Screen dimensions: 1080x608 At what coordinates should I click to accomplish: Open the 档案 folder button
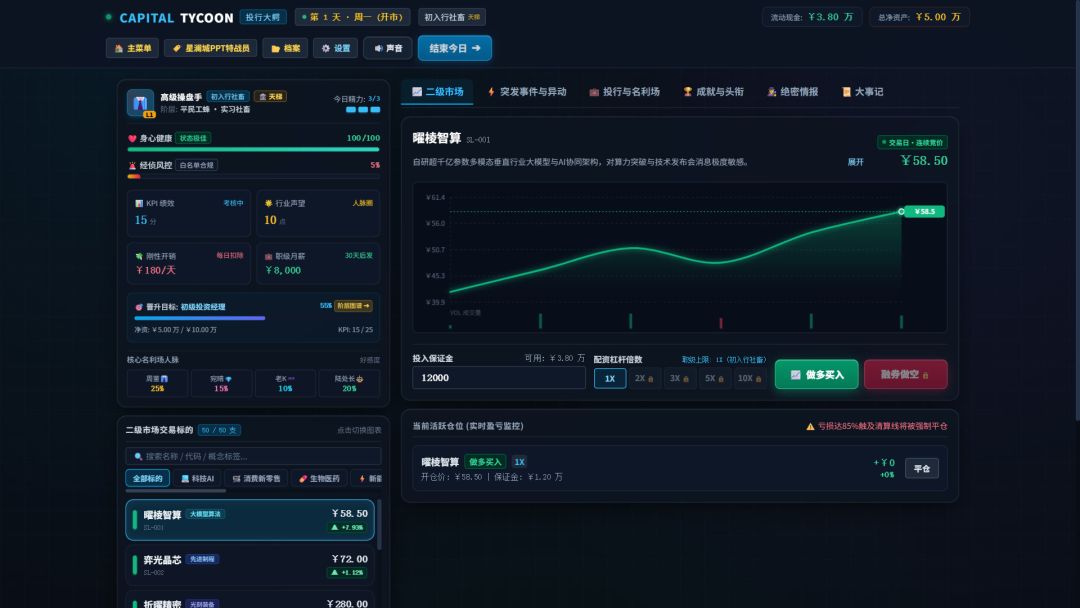(285, 48)
